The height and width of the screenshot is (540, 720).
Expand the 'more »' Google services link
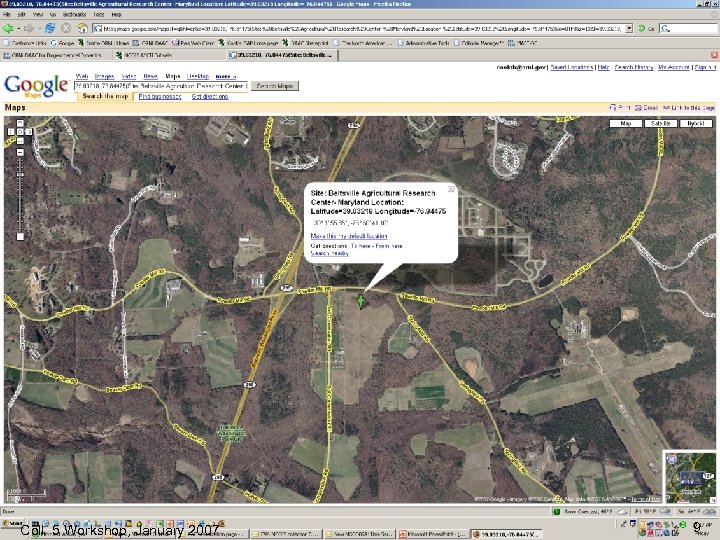coord(225,76)
